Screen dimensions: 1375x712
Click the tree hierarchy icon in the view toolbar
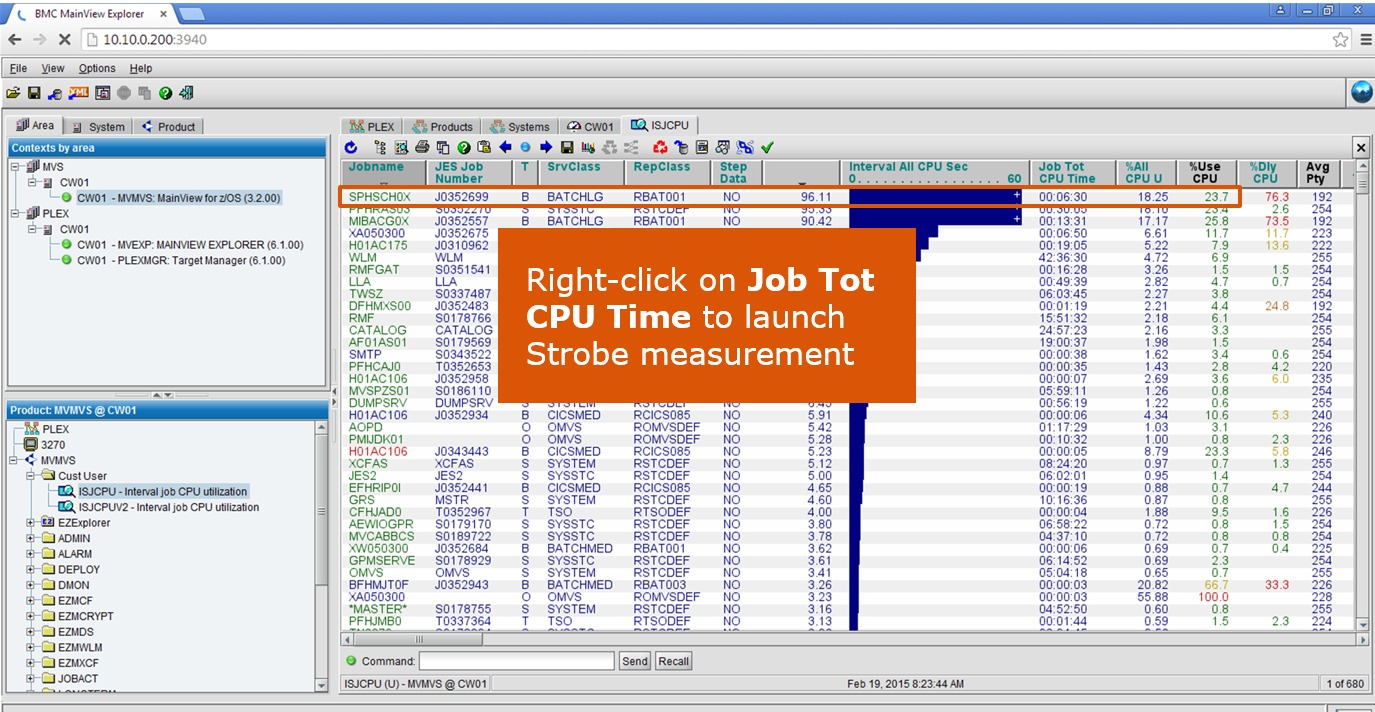[x=380, y=147]
